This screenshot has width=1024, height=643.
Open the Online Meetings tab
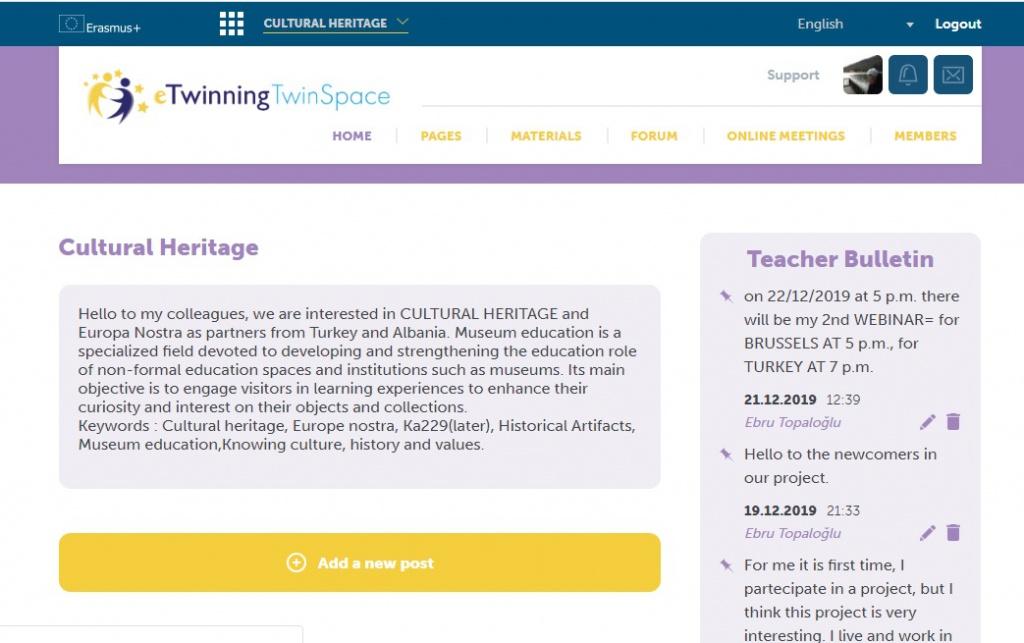(x=785, y=136)
